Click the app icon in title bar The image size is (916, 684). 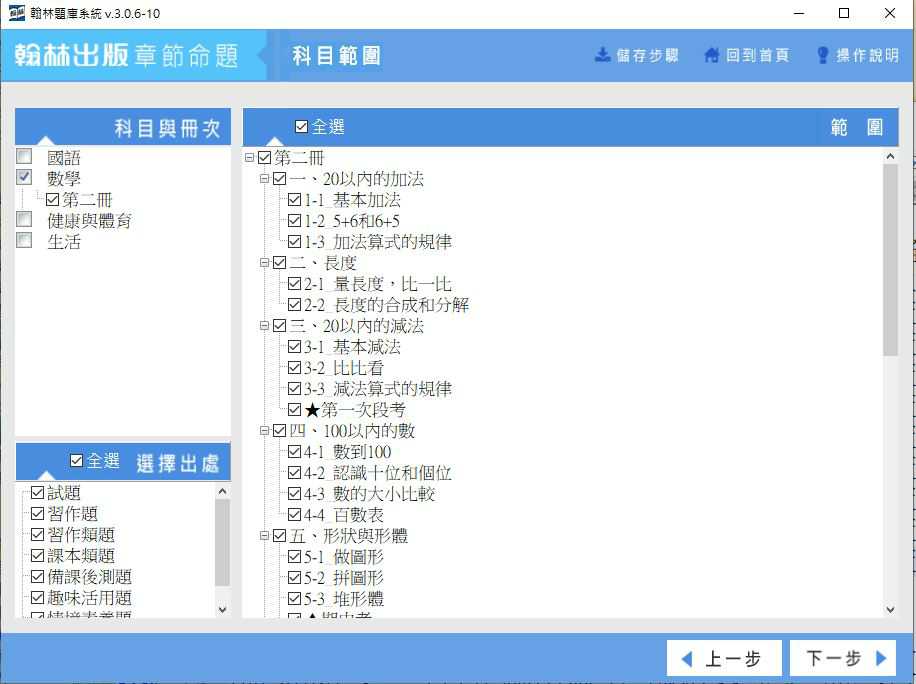pos(16,13)
